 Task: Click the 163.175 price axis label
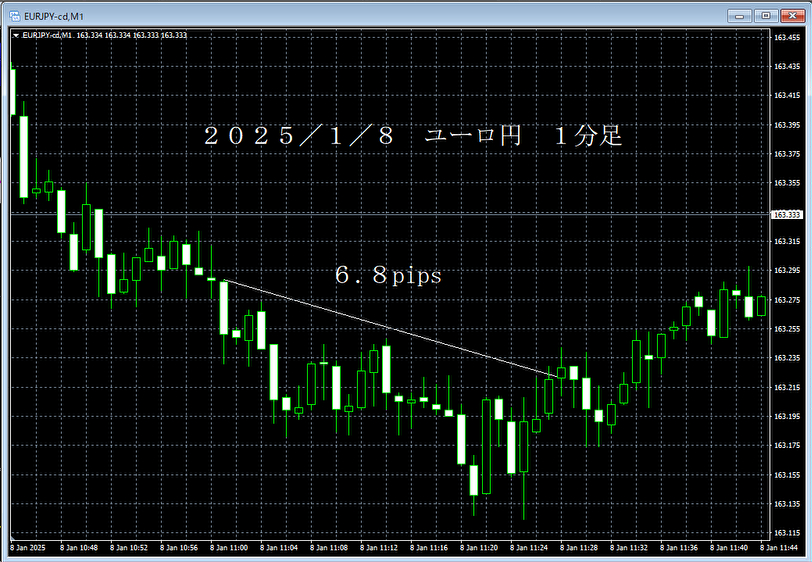tap(787, 445)
